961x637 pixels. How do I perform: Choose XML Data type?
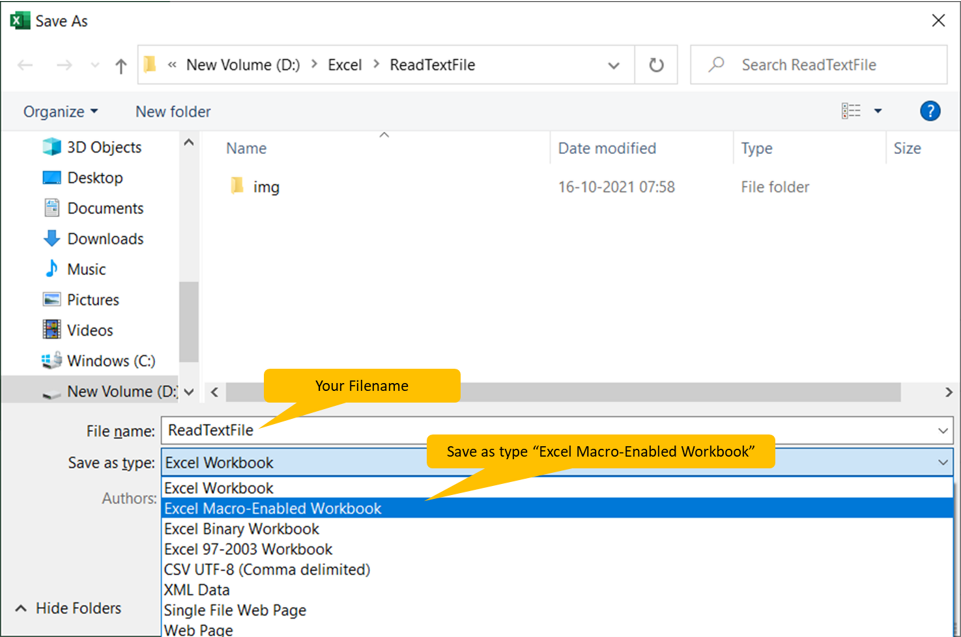[557, 590]
